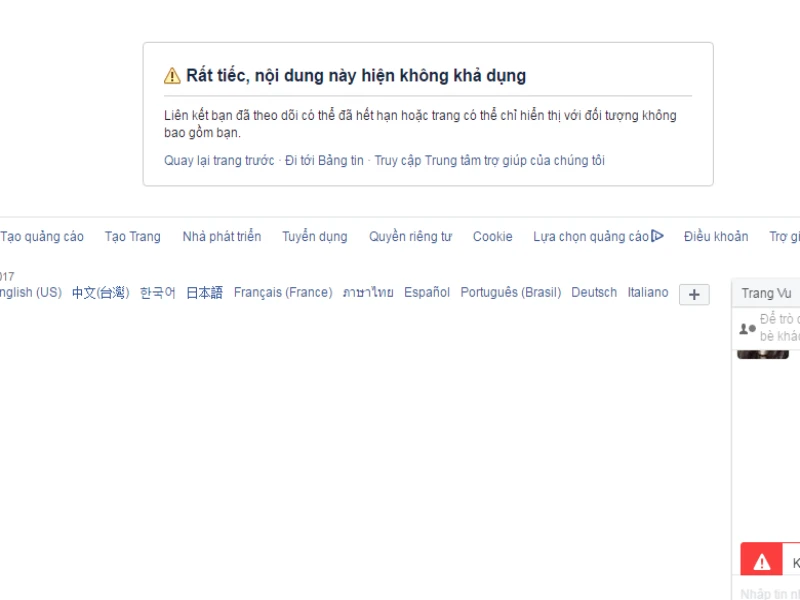Open the 'Trang Vu' chat header
Viewport: 800px width, 600px height.
766,293
